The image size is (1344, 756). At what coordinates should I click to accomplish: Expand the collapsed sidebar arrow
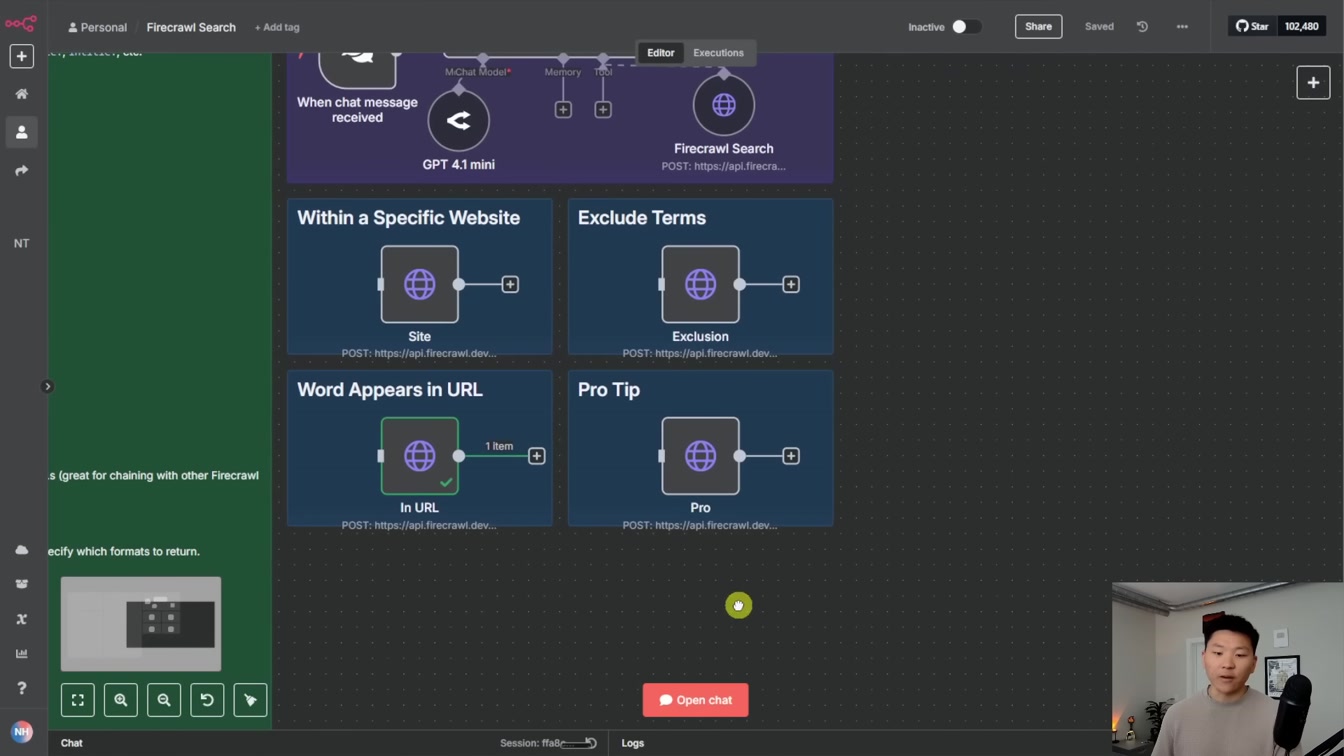tap(47, 386)
